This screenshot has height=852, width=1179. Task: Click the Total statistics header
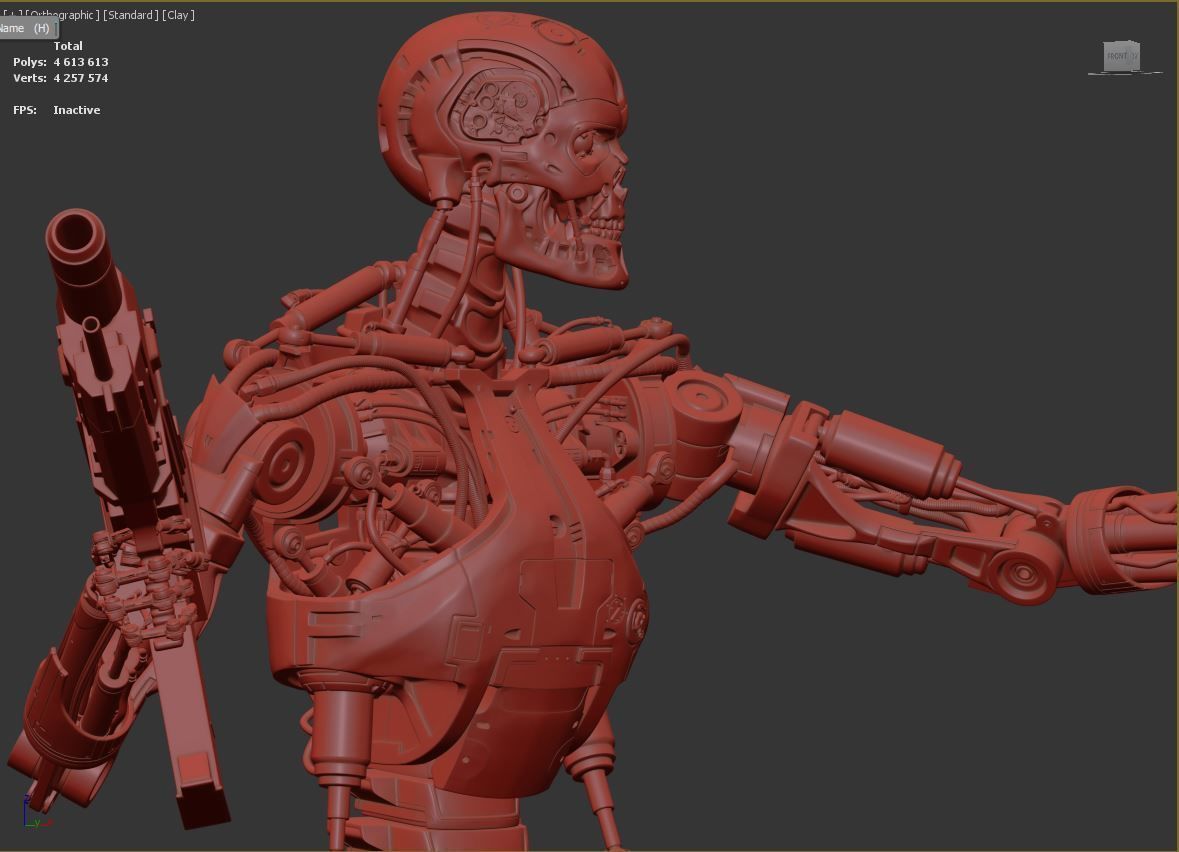pos(68,46)
